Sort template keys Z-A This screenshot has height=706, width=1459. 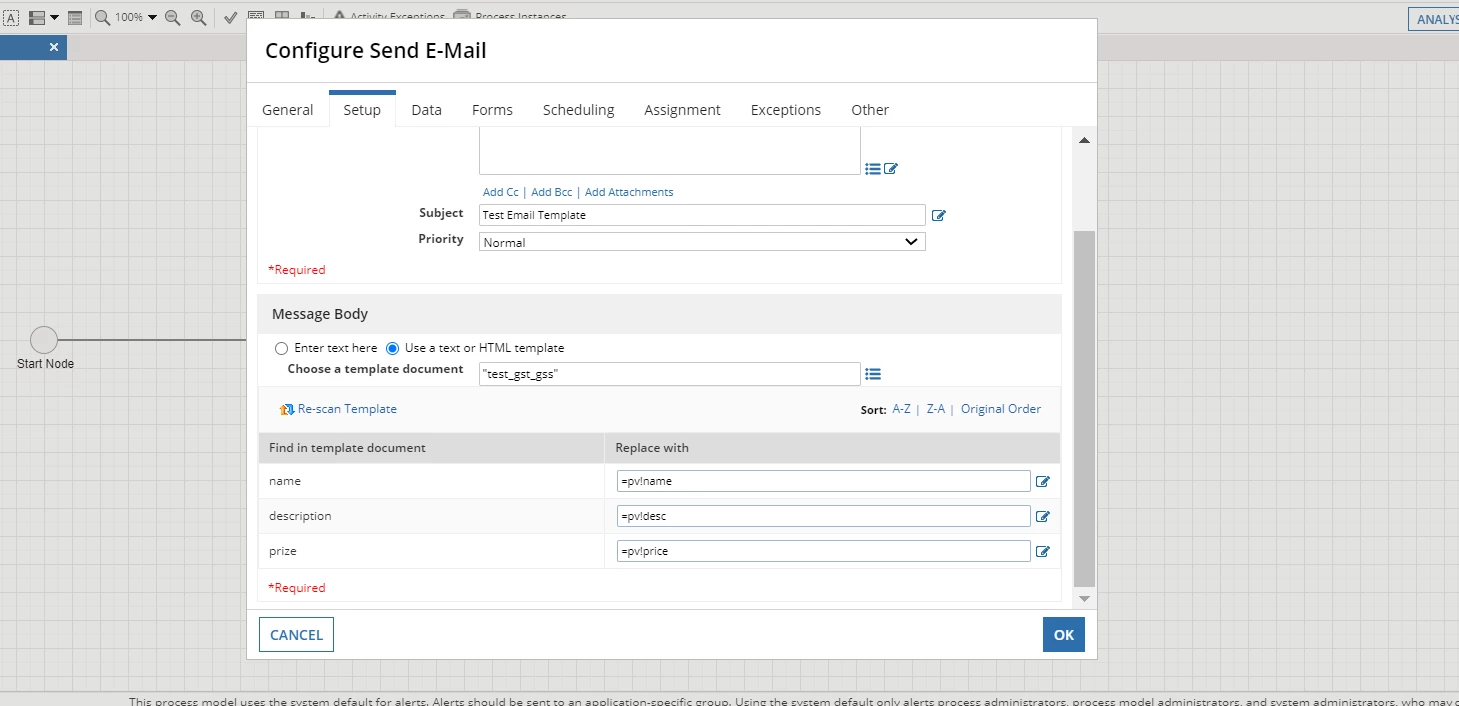pos(936,409)
